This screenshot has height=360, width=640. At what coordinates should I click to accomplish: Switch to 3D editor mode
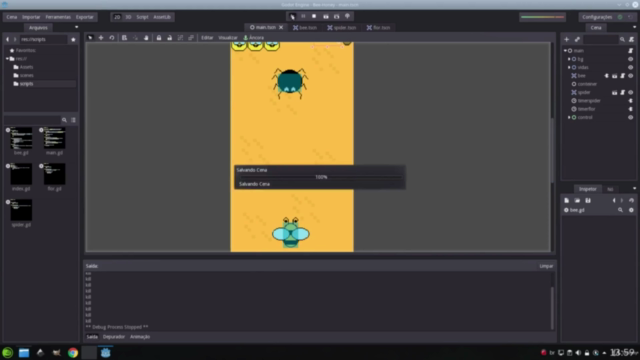click(128, 17)
